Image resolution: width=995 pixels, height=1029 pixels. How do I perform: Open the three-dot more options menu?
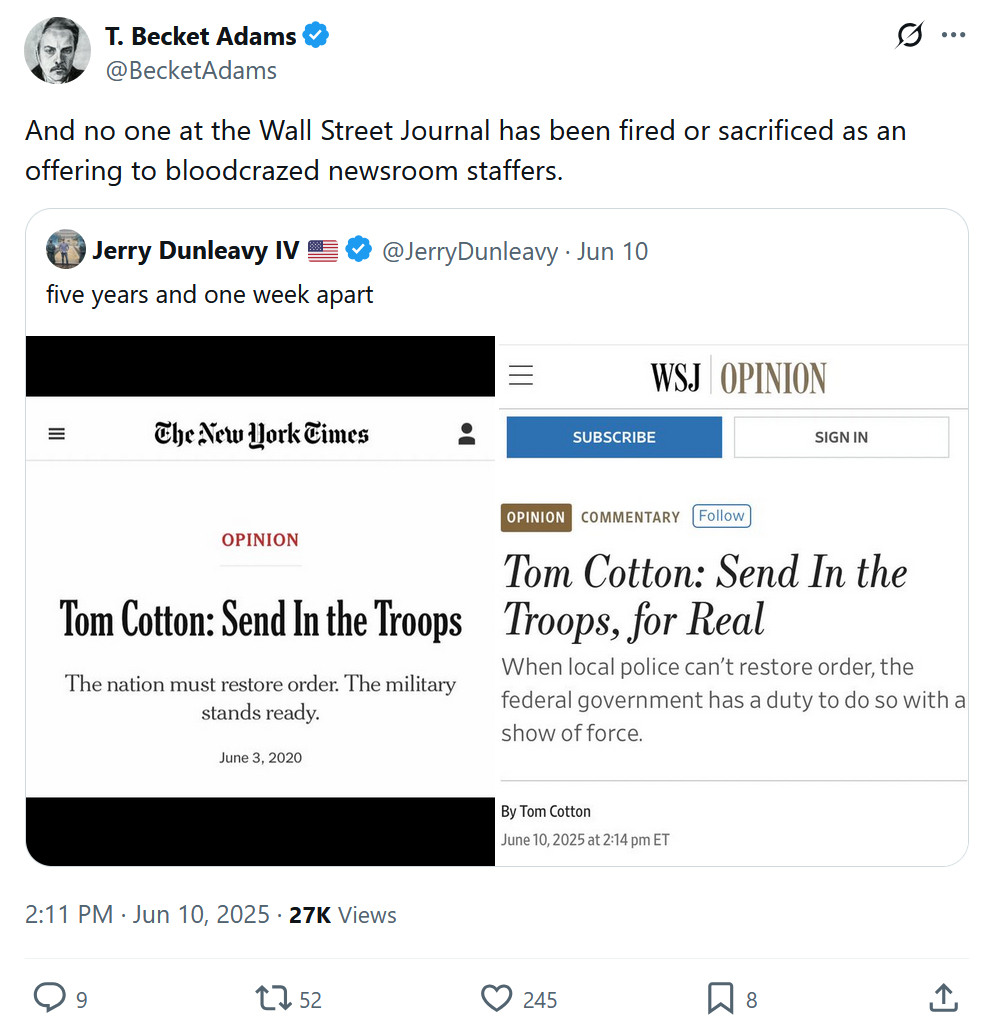click(953, 36)
